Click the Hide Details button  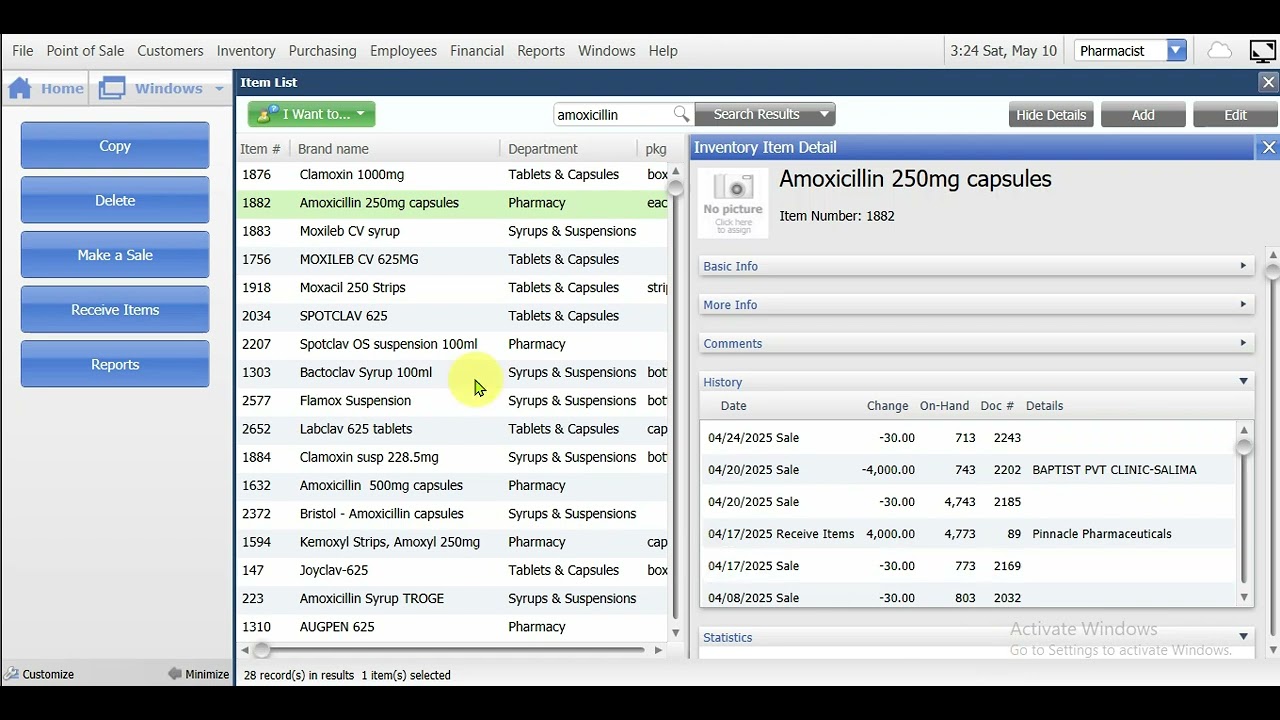pyautogui.click(x=1051, y=115)
